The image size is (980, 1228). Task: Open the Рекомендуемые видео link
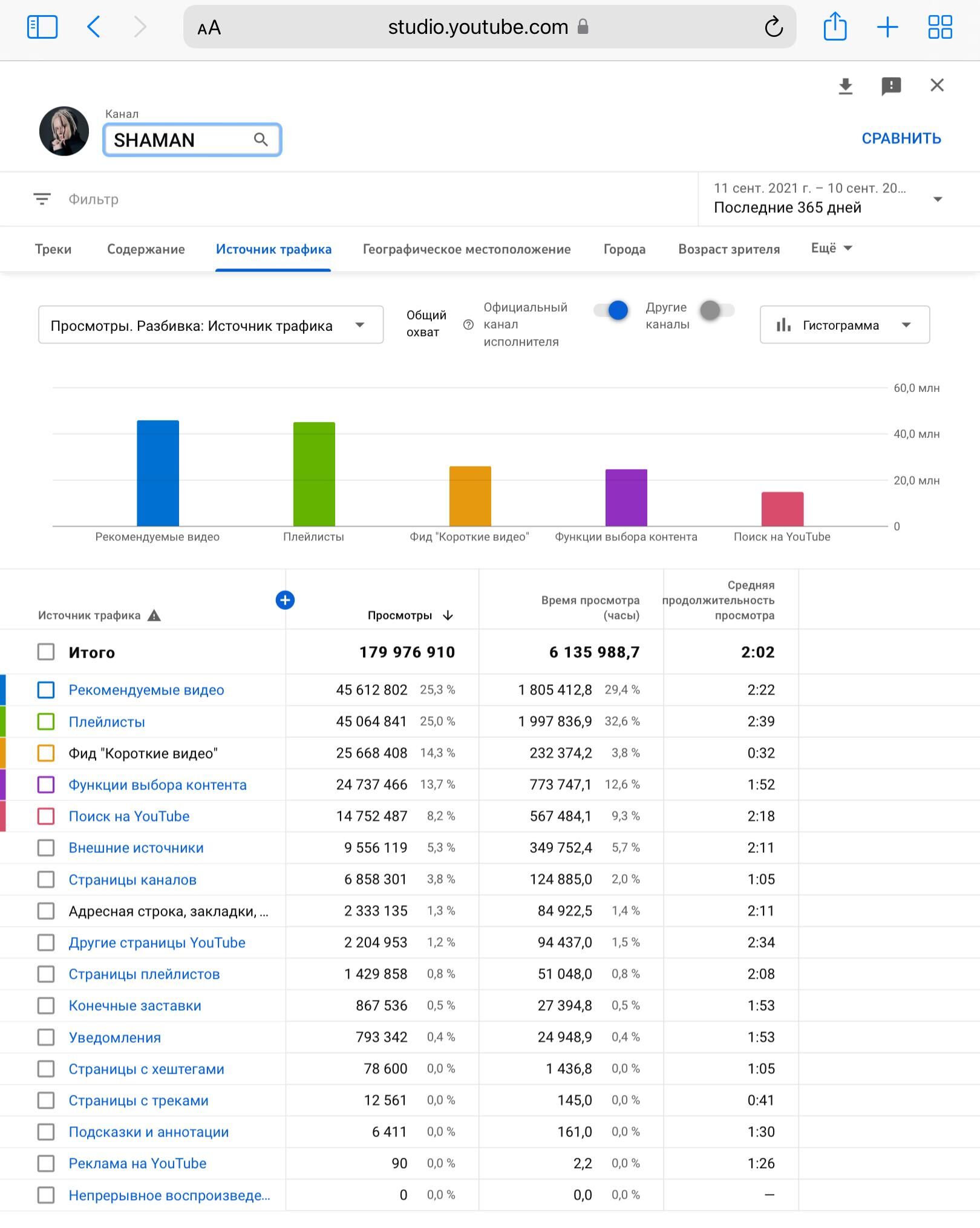(x=146, y=690)
